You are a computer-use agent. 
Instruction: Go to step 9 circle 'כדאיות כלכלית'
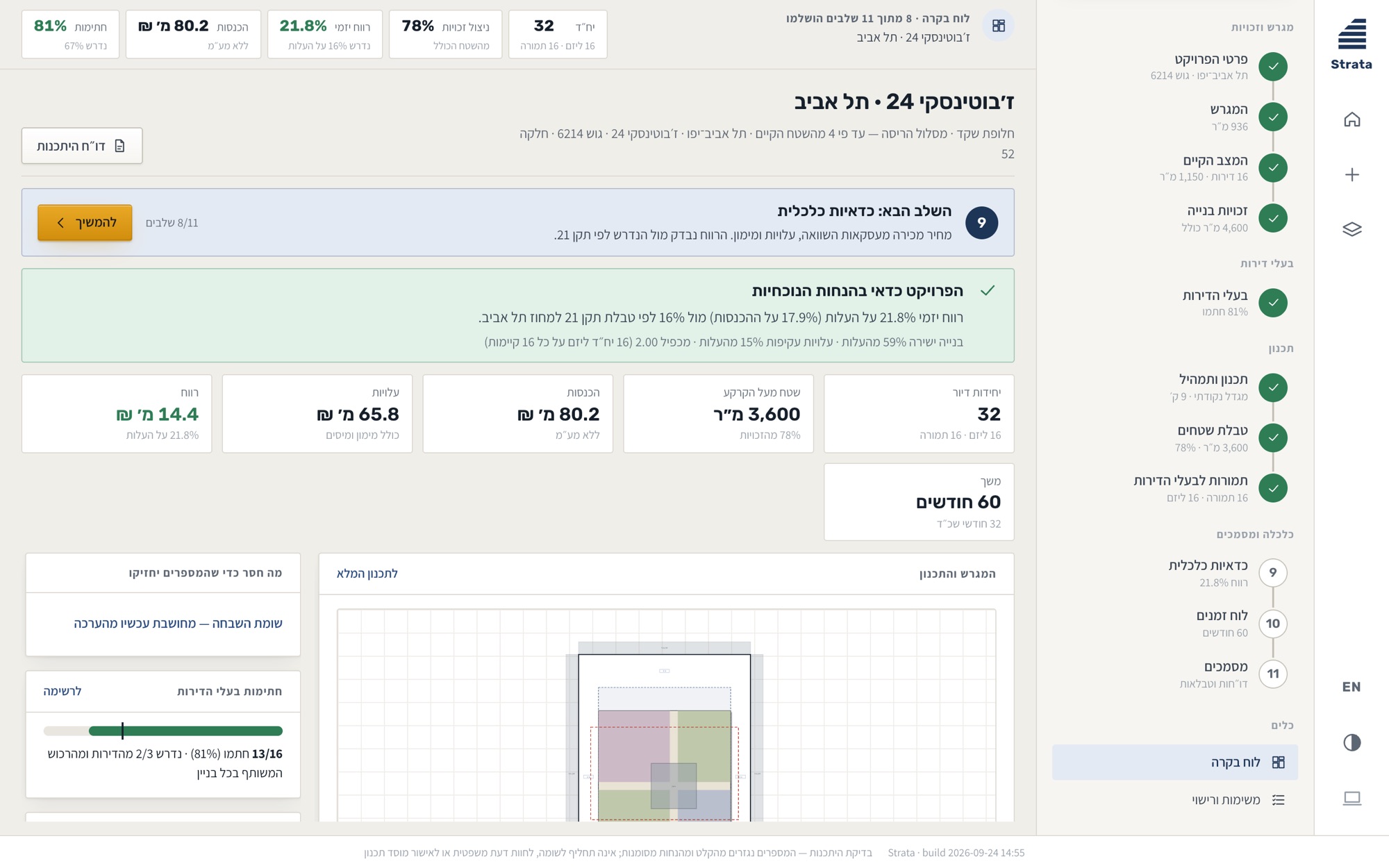(1273, 573)
